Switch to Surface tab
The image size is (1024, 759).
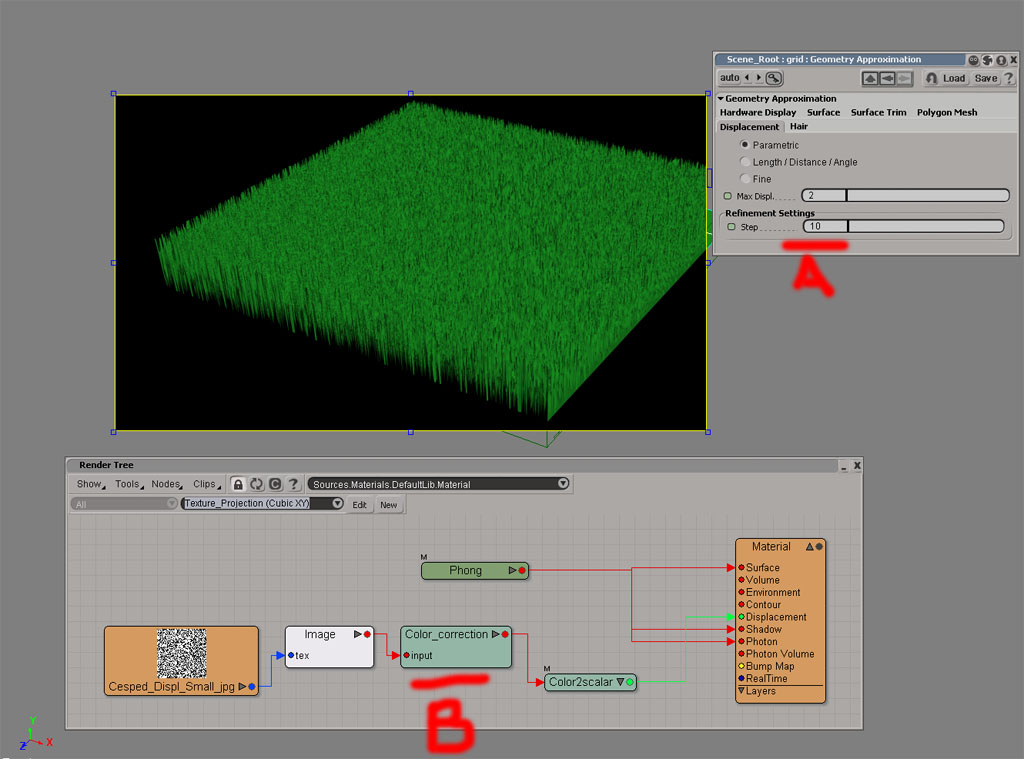(x=824, y=112)
